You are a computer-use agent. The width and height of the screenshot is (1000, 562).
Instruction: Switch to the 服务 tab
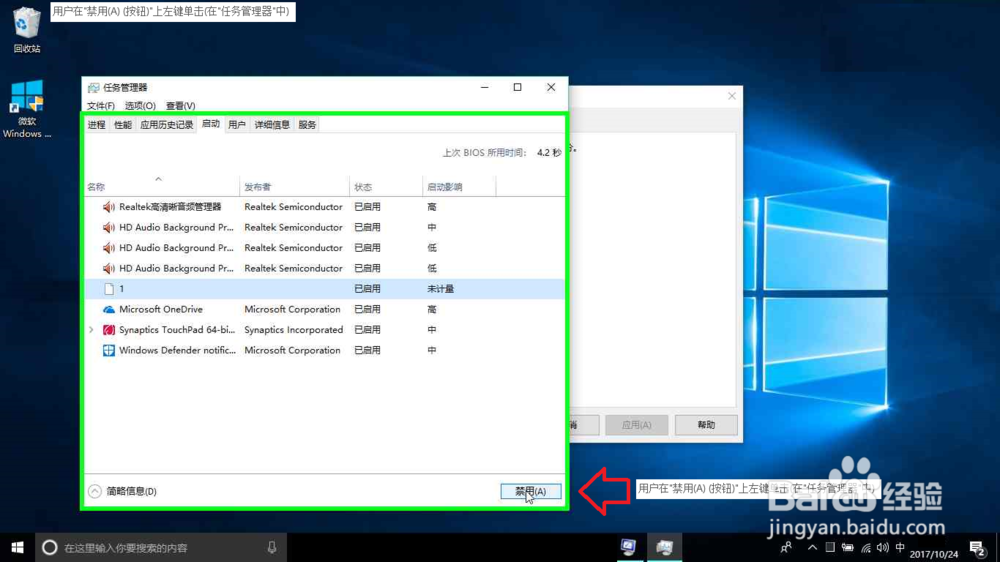[x=307, y=125]
